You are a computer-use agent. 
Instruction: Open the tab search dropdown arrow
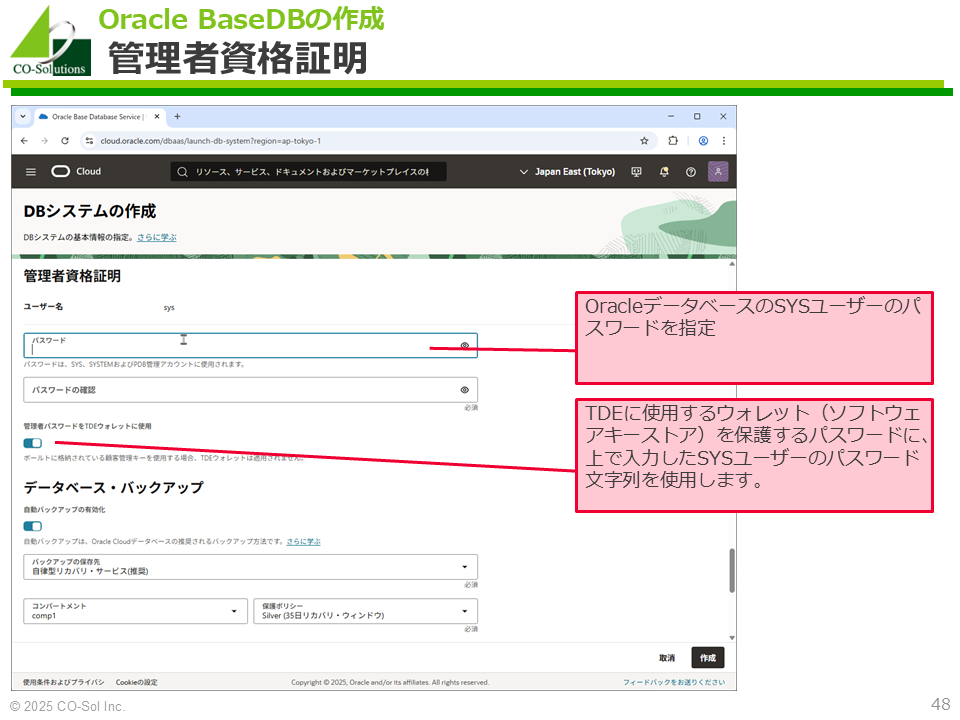point(23,116)
